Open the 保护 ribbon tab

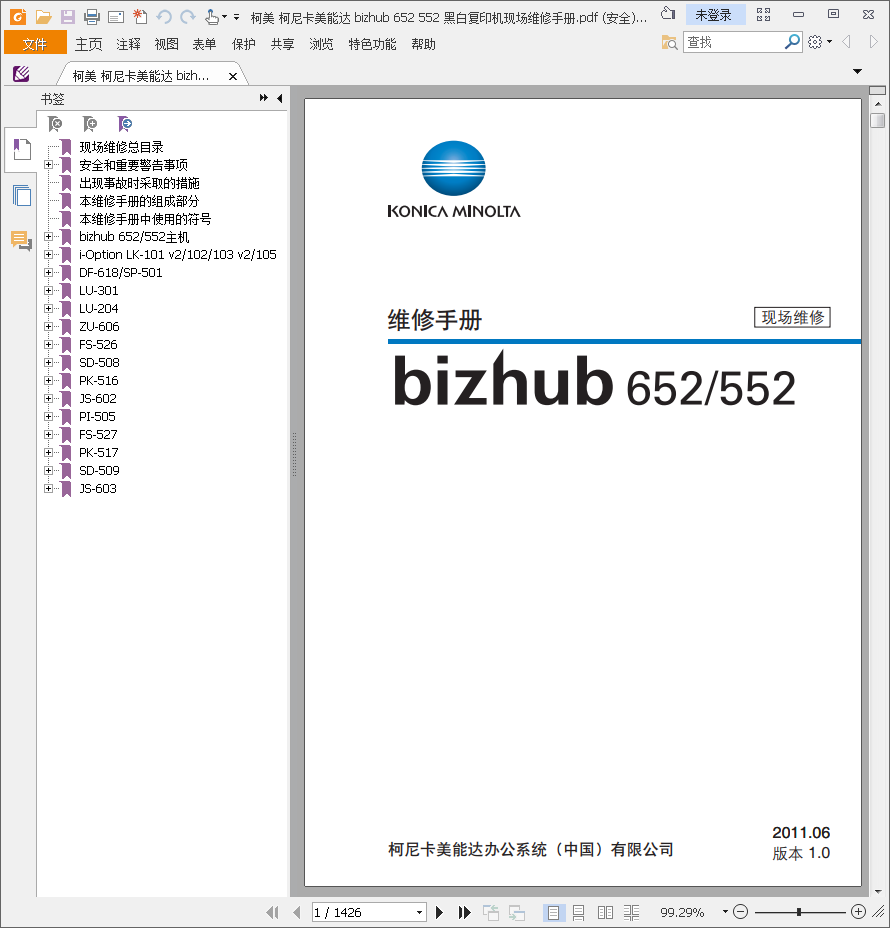tap(243, 44)
